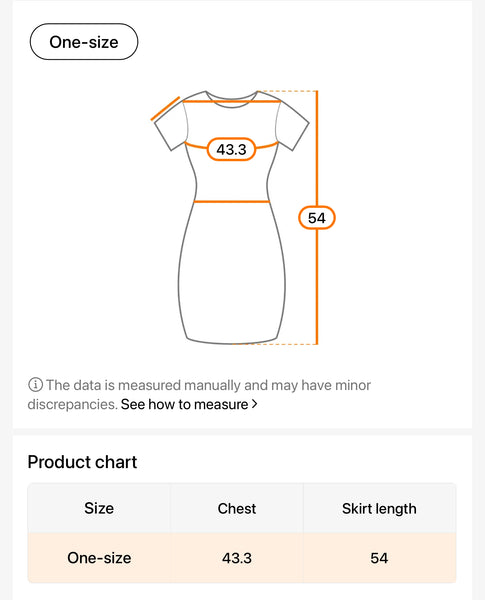The width and height of the screenshot is (485, 600).
Task: Click the dress outline diagram
Action: coord(232,217)
